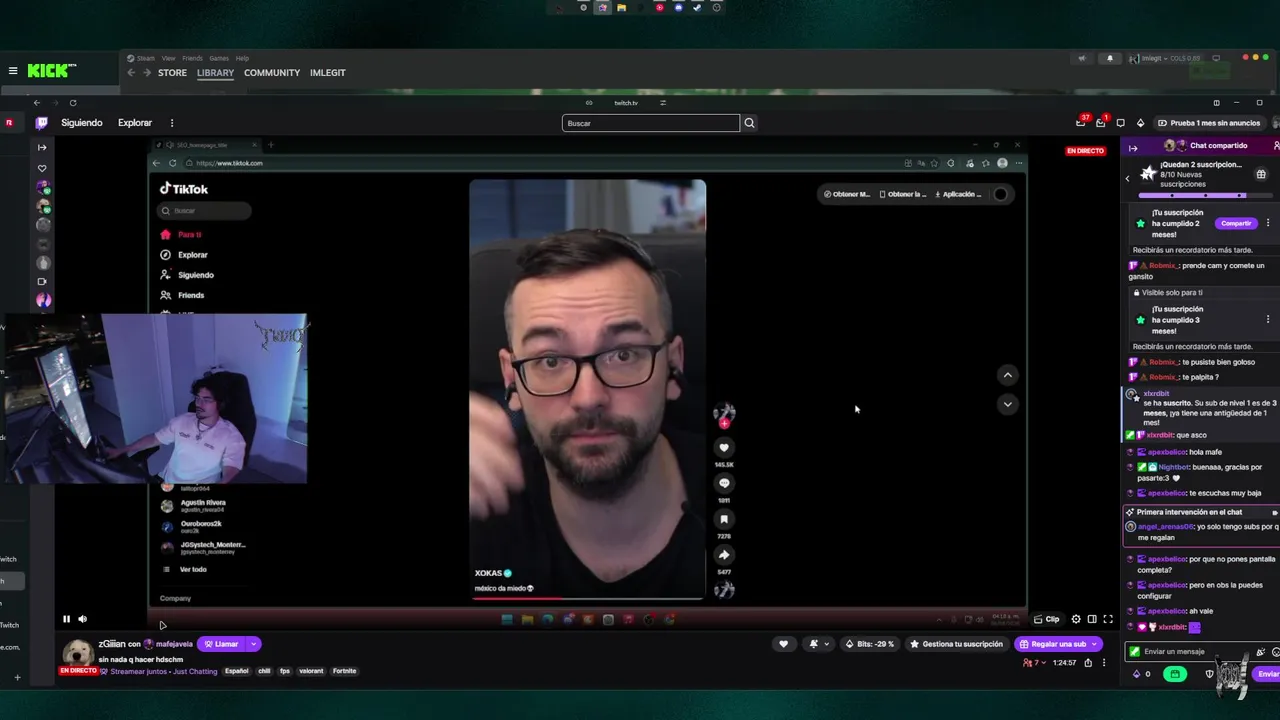Image resolution: width=1280 pixels, height=720 pixels.
Task: Open the STORE tab in Steam
Action: (x=172, y=73)
